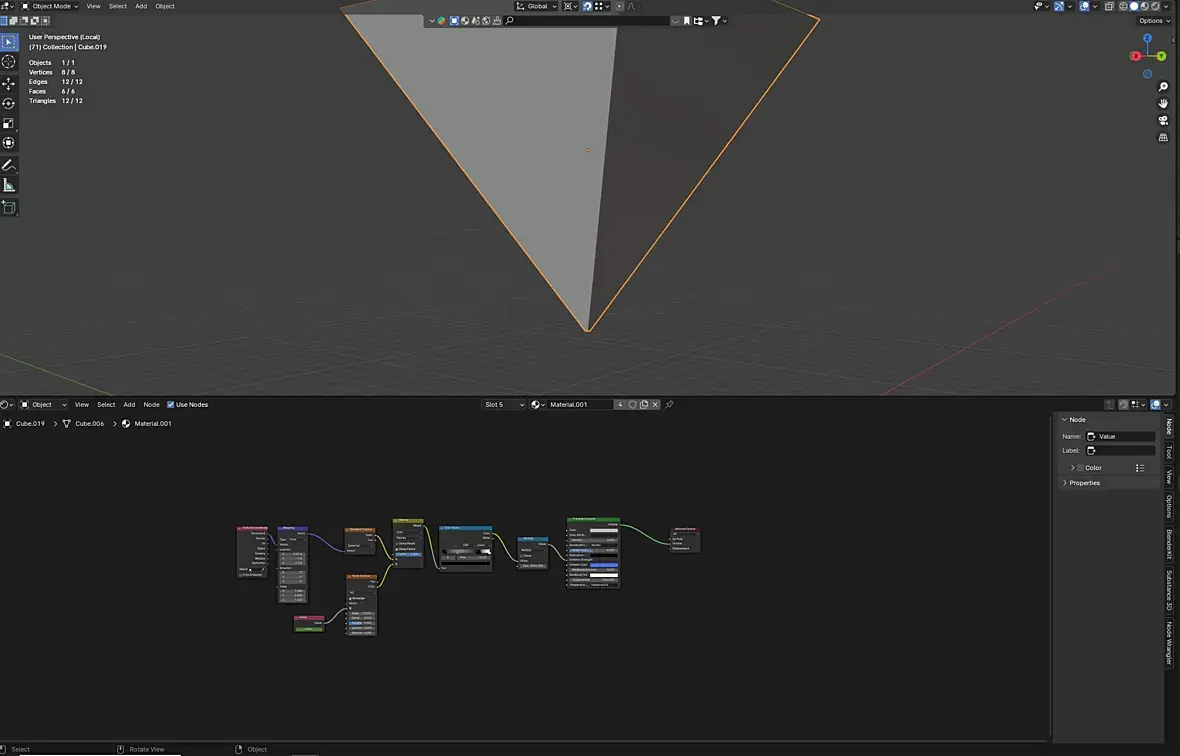The image size is (1180, 756).
Task: Click the X axis on navigation gizmo
Action: pos(1136,56)
